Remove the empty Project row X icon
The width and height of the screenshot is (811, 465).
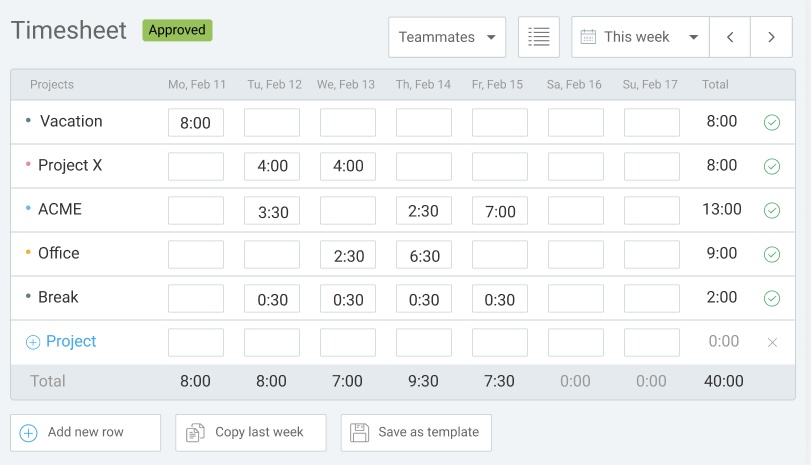(772, 342)
